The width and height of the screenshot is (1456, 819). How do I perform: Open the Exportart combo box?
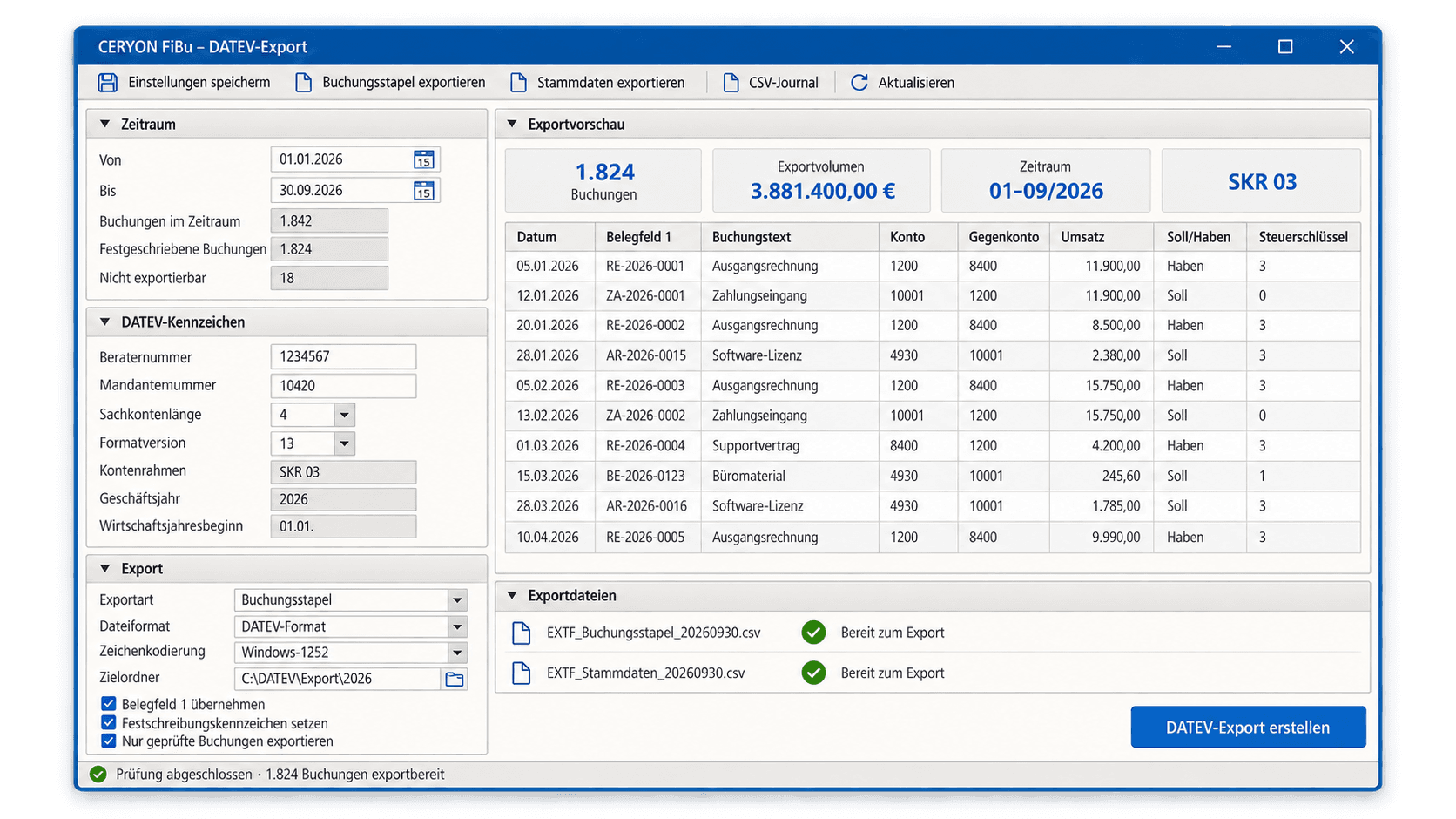(x=351, y=599)
